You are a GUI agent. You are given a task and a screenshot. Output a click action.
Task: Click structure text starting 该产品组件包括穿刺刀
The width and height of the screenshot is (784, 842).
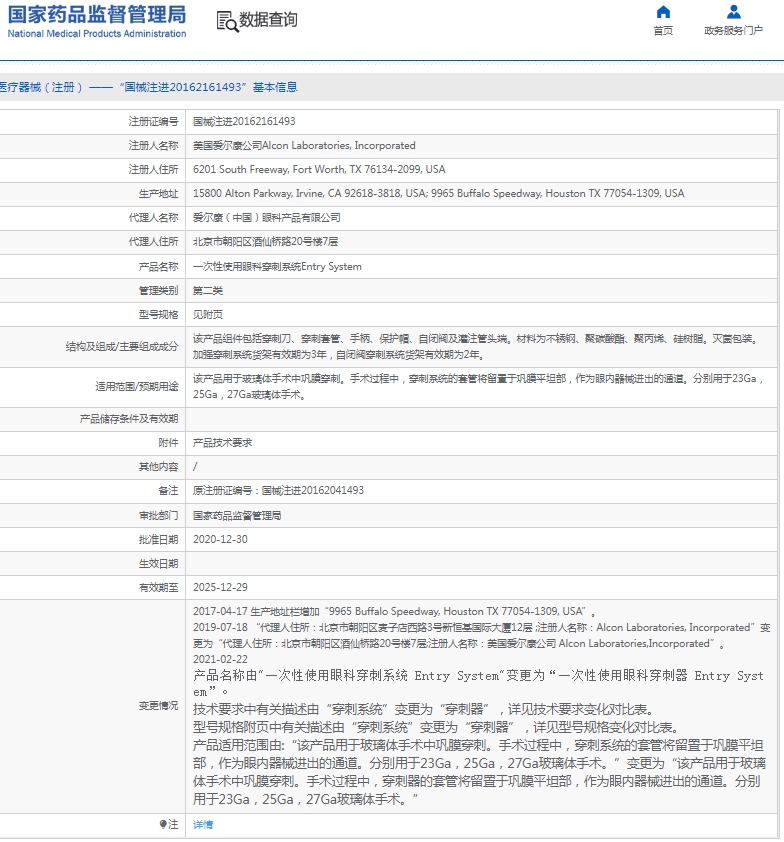click(x=475, y=347)
